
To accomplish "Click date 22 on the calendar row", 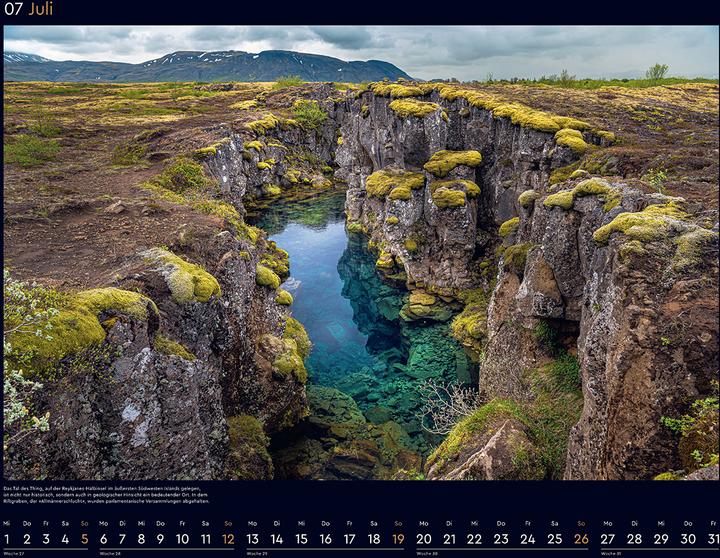I will (x=474, y=538).
